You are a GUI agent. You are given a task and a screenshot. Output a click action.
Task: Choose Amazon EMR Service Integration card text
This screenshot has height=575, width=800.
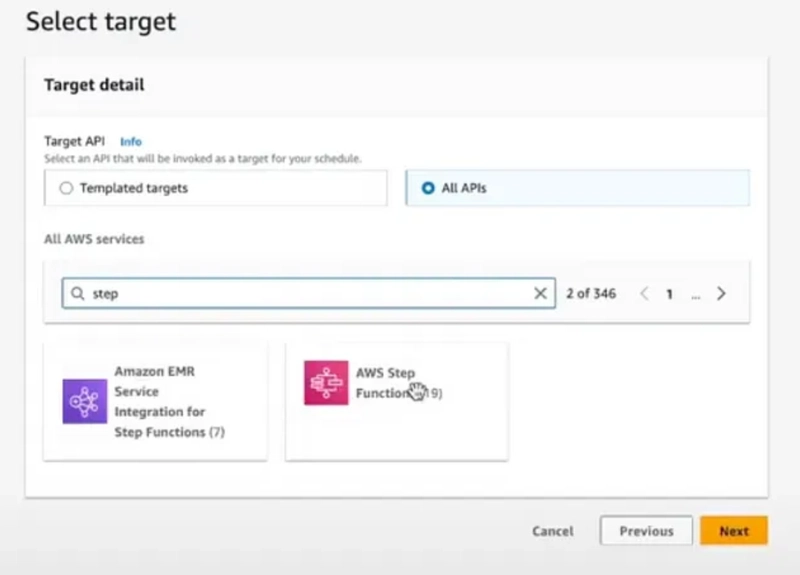[x=169, y=402]
